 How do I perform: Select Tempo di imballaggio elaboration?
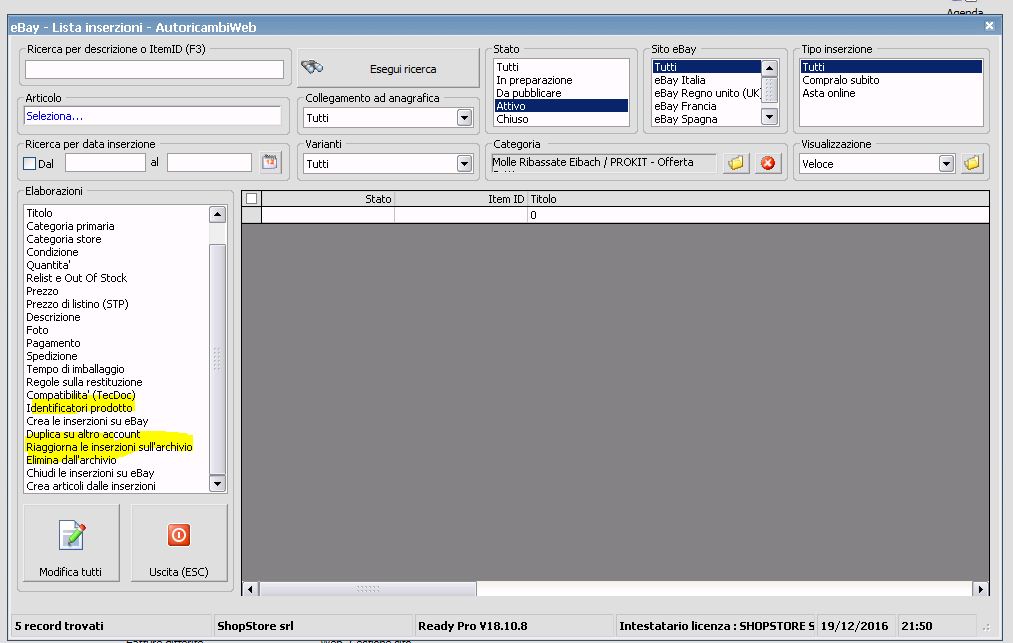click(116, 369)
